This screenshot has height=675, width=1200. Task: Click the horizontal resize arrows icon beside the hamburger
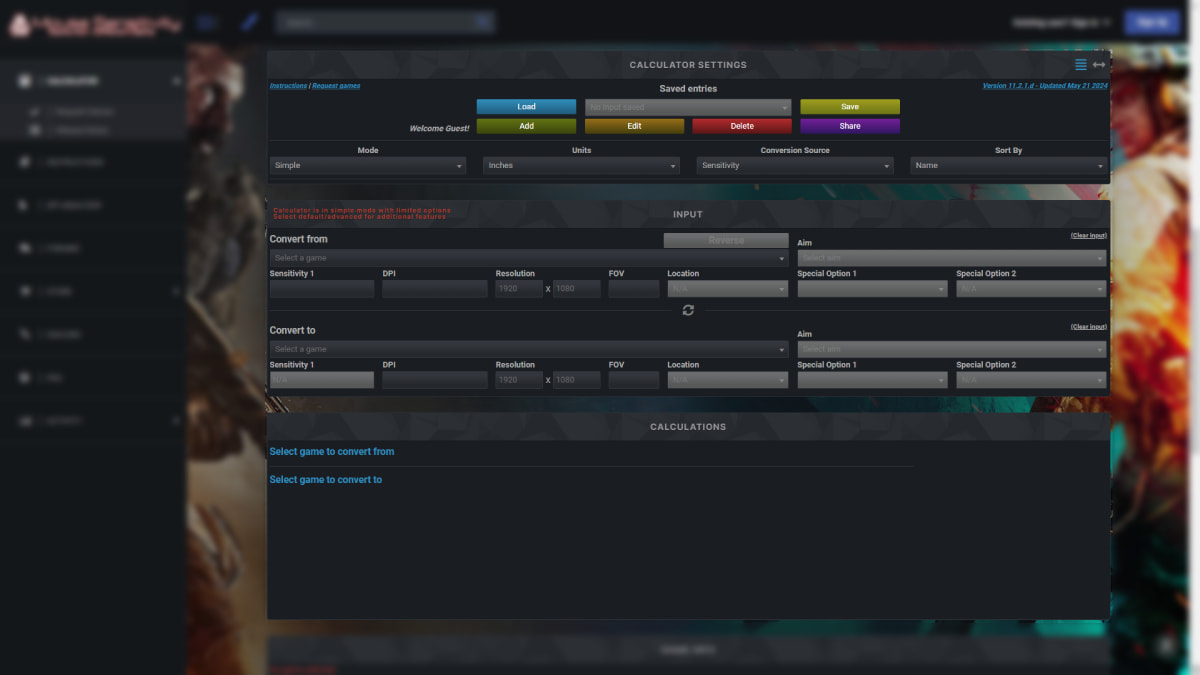[x=1098, y=63]
